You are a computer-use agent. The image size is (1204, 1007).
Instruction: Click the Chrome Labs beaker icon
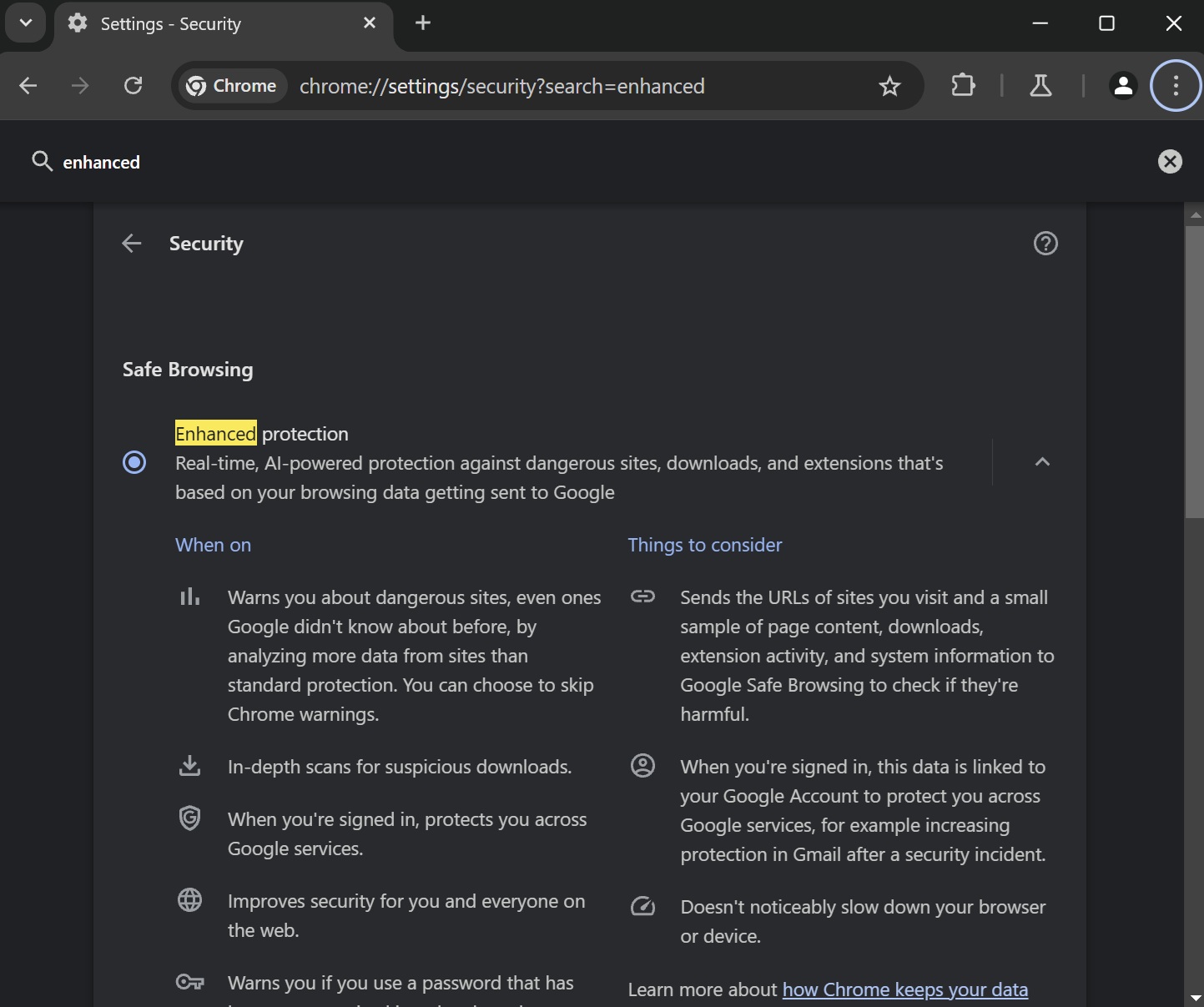[x=1040, y=86]
